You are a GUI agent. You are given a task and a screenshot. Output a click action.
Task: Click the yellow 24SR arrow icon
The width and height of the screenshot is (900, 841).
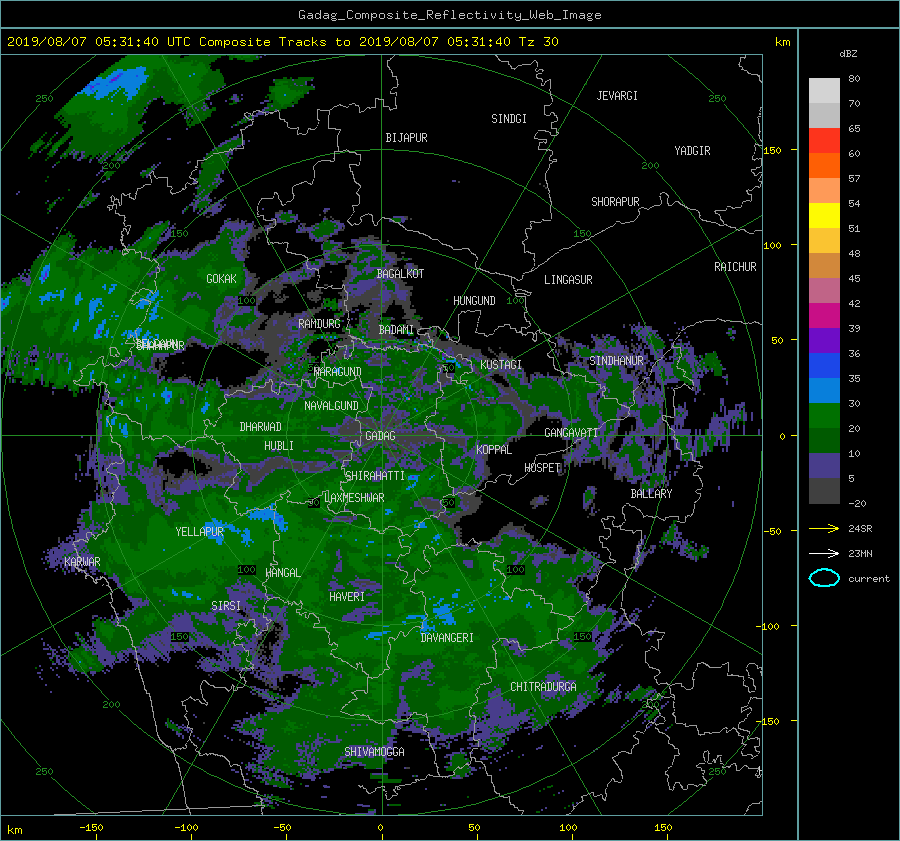click(824, 528)
